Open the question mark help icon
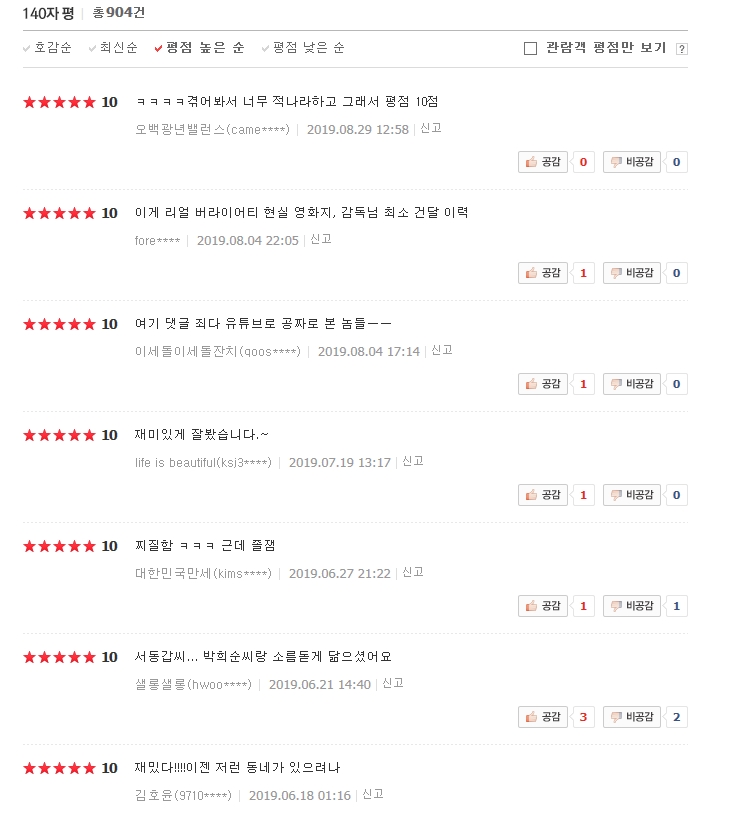The image size is (743, 815). coord(682,49)
